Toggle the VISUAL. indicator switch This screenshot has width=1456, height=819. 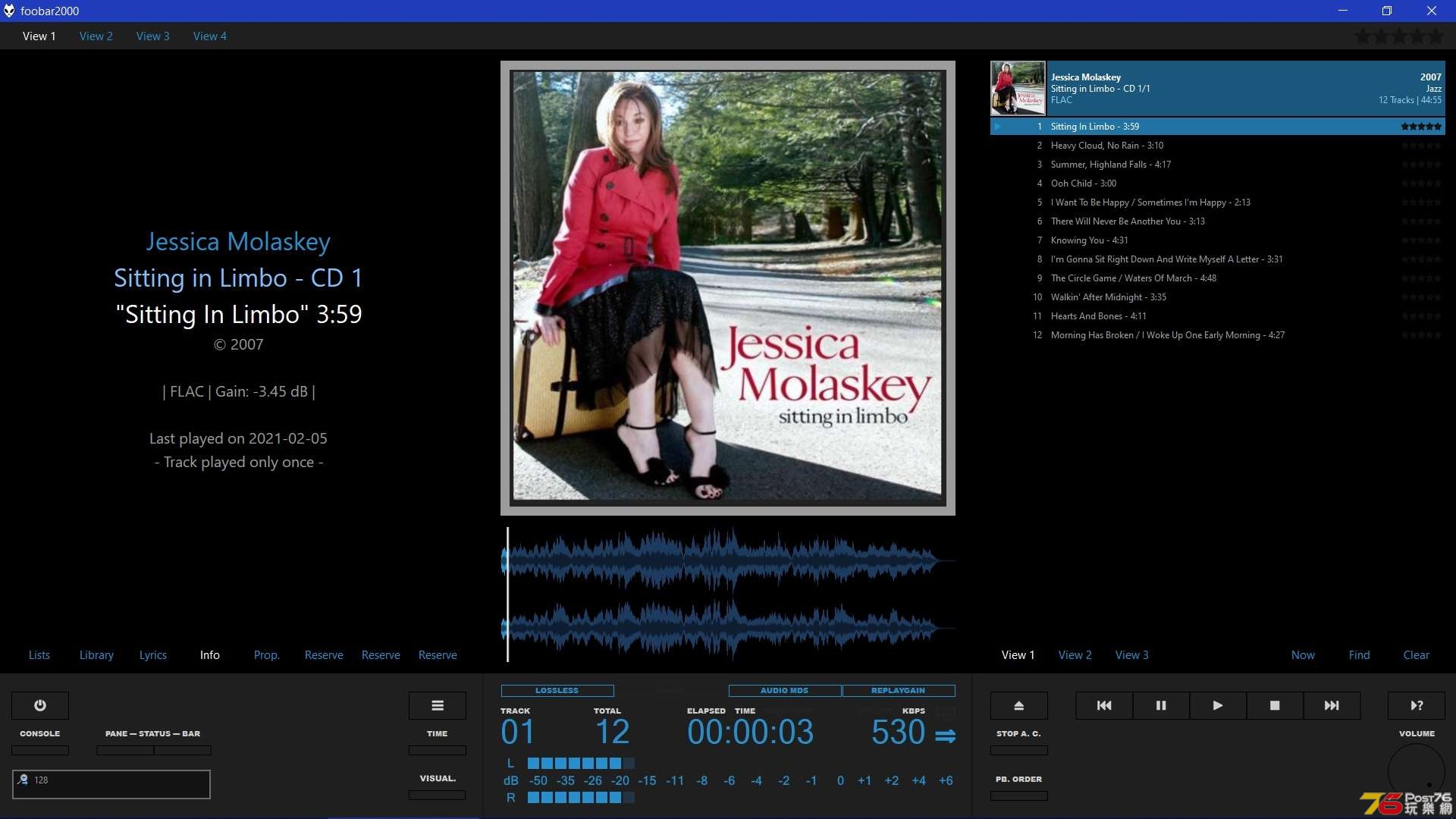click(x=438, y=795)
